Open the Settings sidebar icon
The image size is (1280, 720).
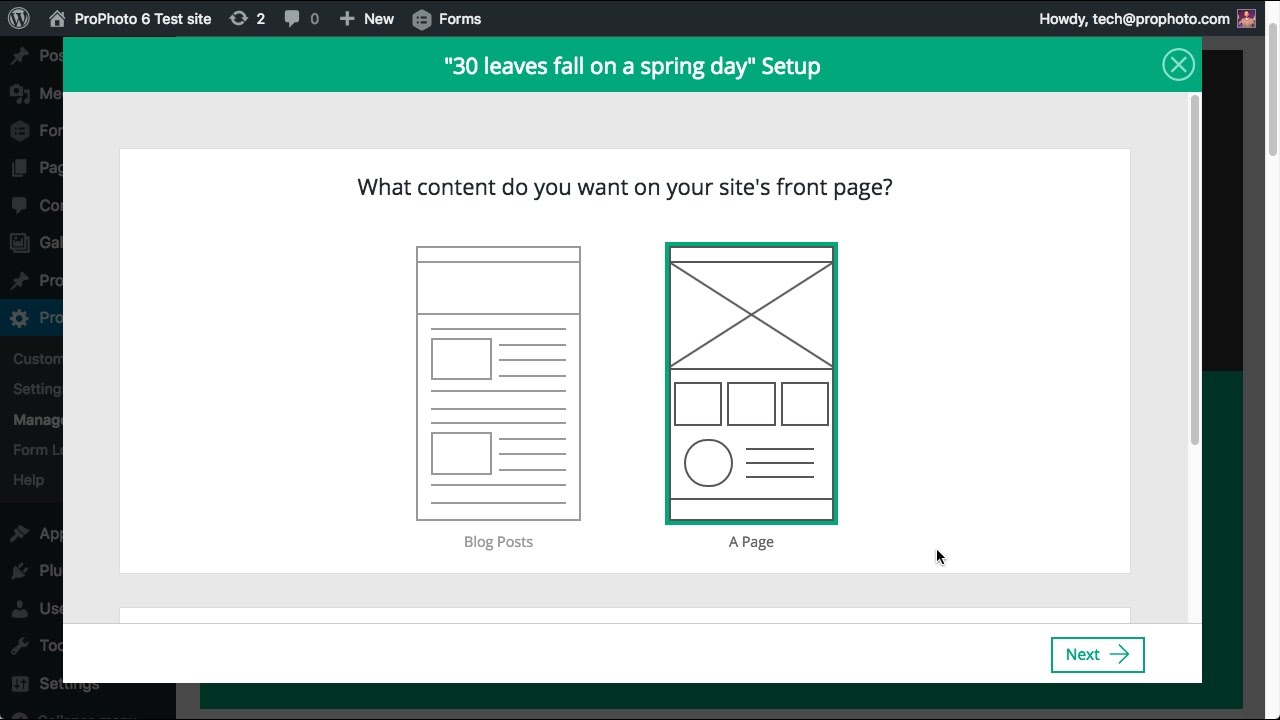tap(19, 684)
